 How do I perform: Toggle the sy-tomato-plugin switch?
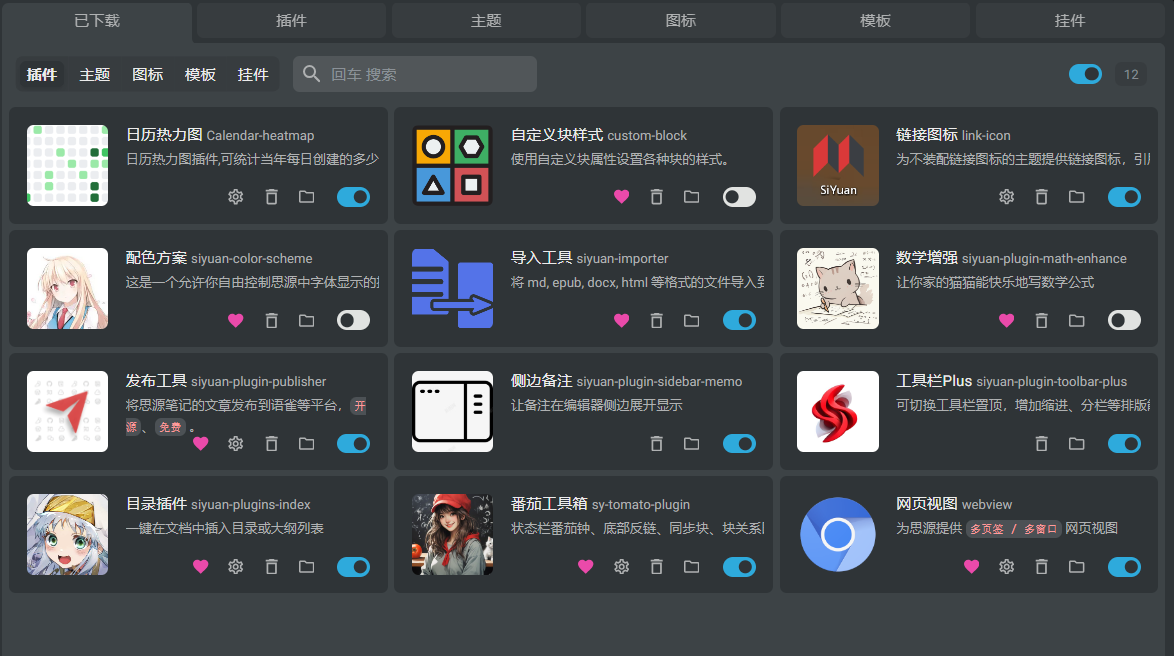739,567
